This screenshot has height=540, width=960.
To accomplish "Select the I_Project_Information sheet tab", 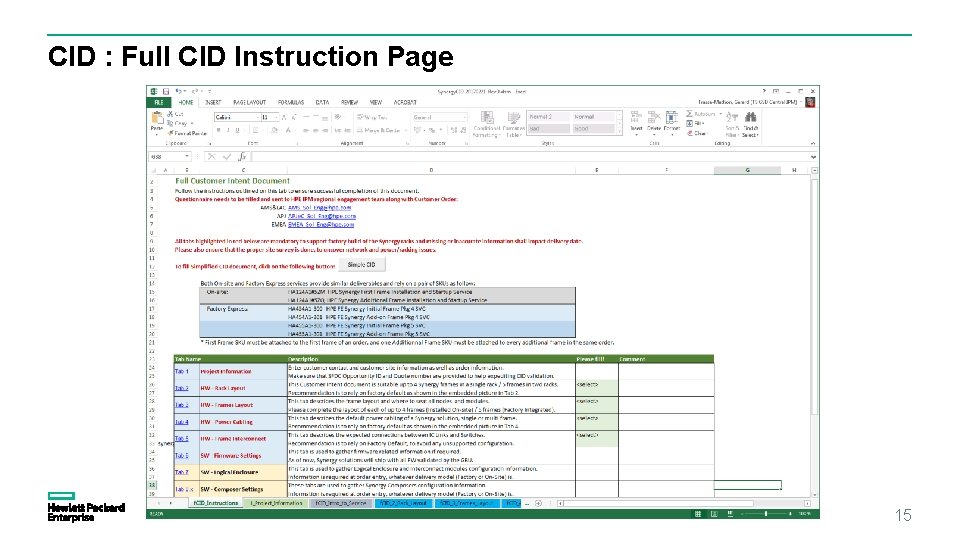I will pos(277,503).
